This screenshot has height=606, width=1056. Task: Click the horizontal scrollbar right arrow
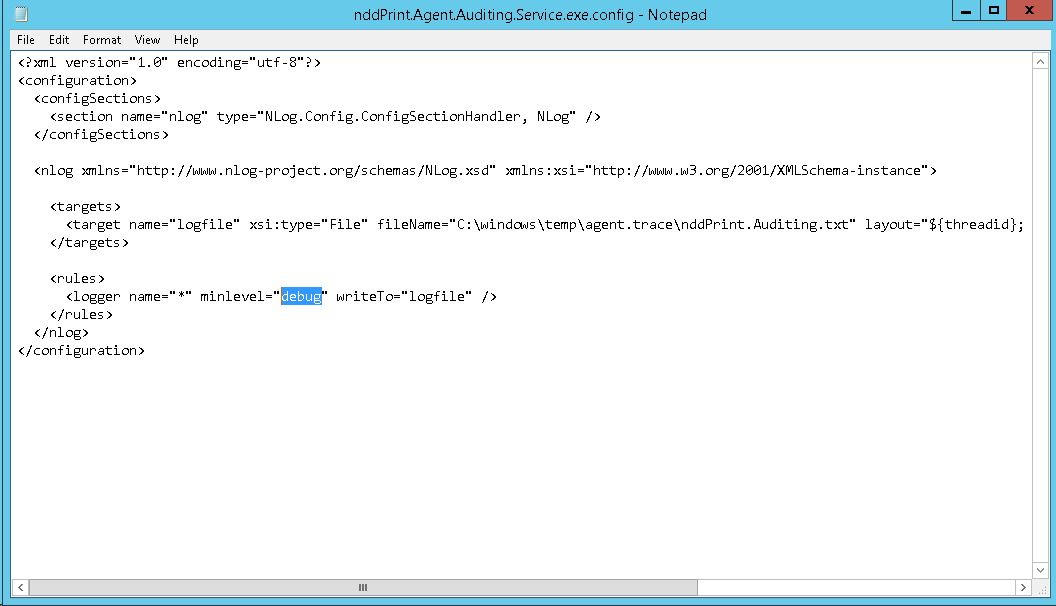pos(1023,588)
